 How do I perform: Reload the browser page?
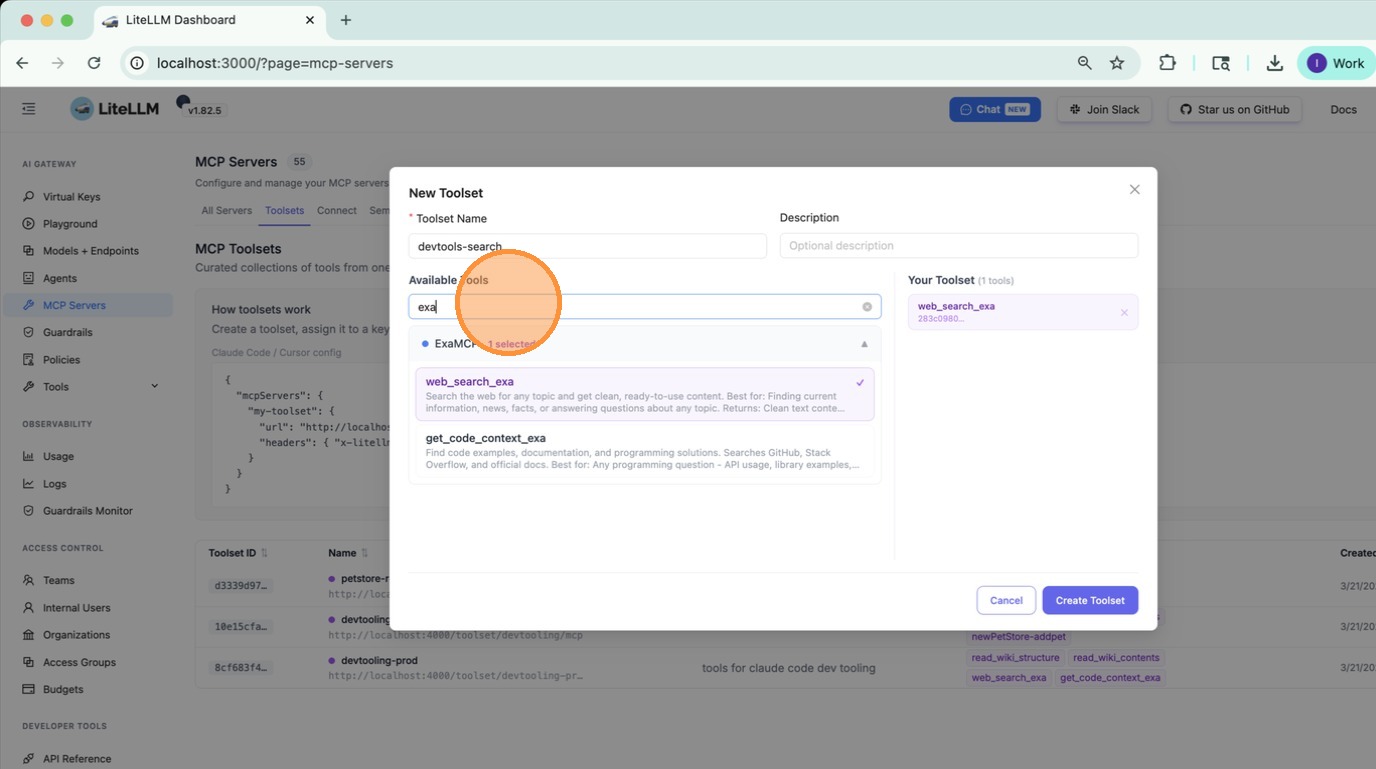pos(94,63)
